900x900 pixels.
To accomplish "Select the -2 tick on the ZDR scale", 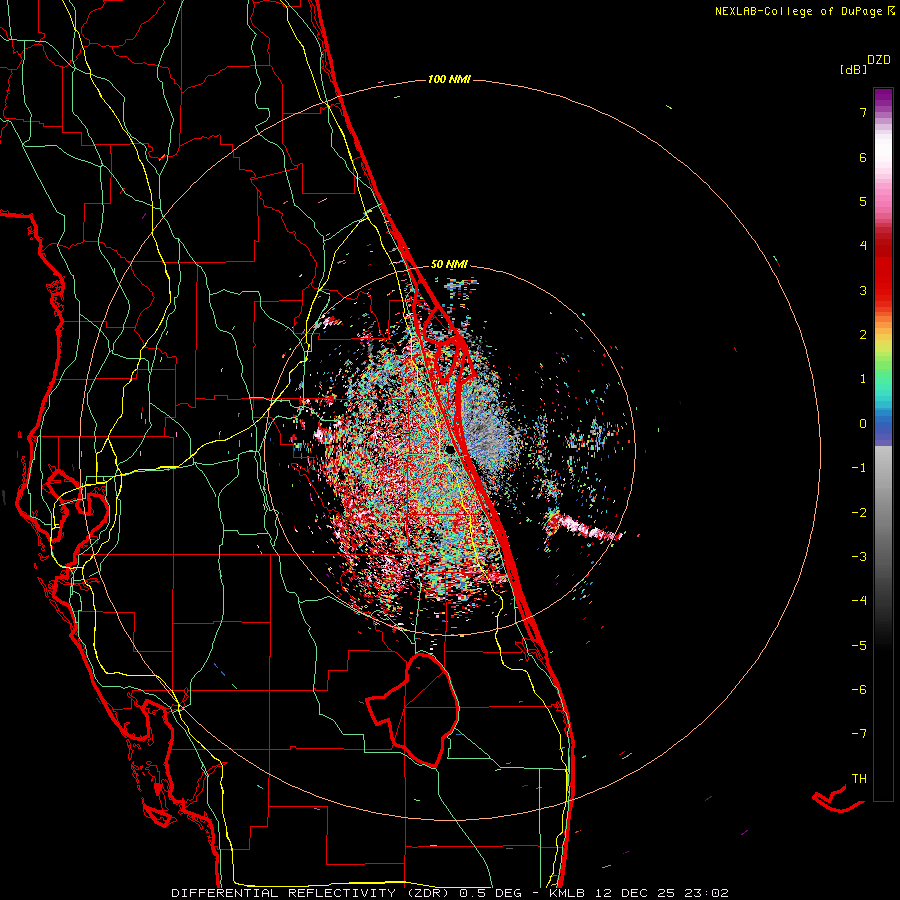I will click(x=859, y=513).
